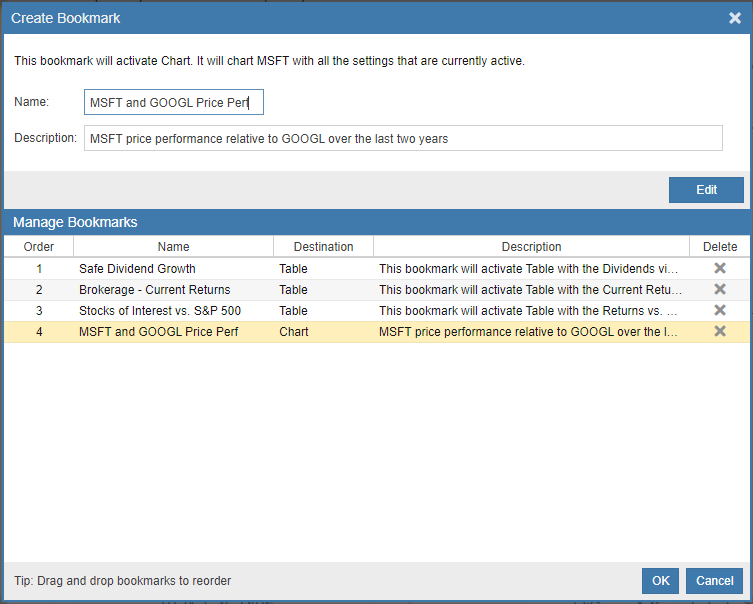
Task: Click the drag and drop tip text
Action: [122, 581]
